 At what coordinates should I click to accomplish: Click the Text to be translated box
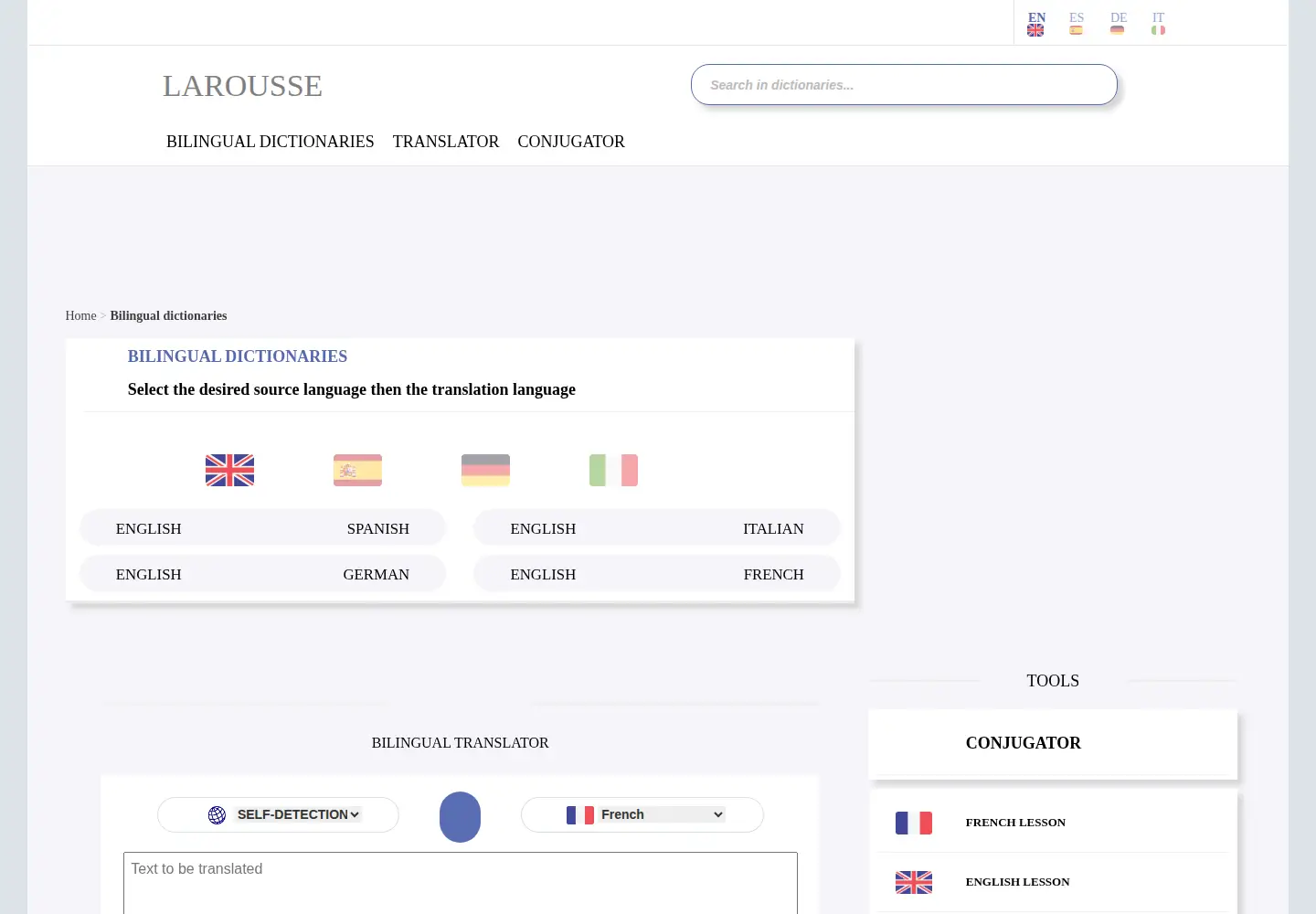tap(461, 883)
